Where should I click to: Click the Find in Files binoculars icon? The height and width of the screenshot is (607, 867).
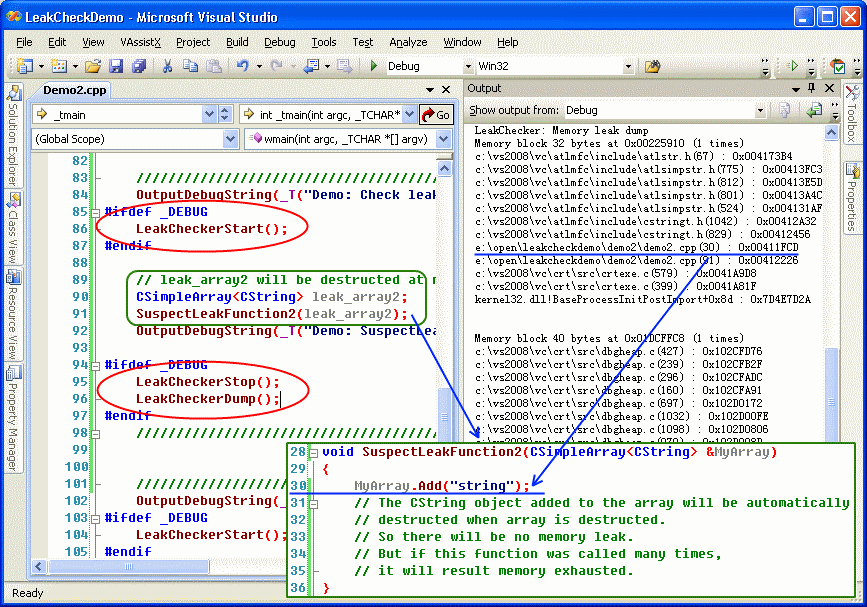pyautogui.click(x=652, y=66)
